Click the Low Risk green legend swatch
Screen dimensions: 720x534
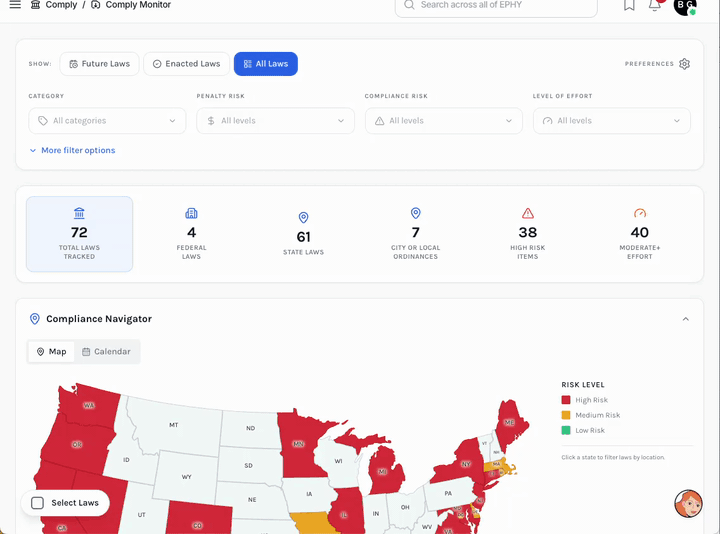pyautogui.click(x=566, y=430)
